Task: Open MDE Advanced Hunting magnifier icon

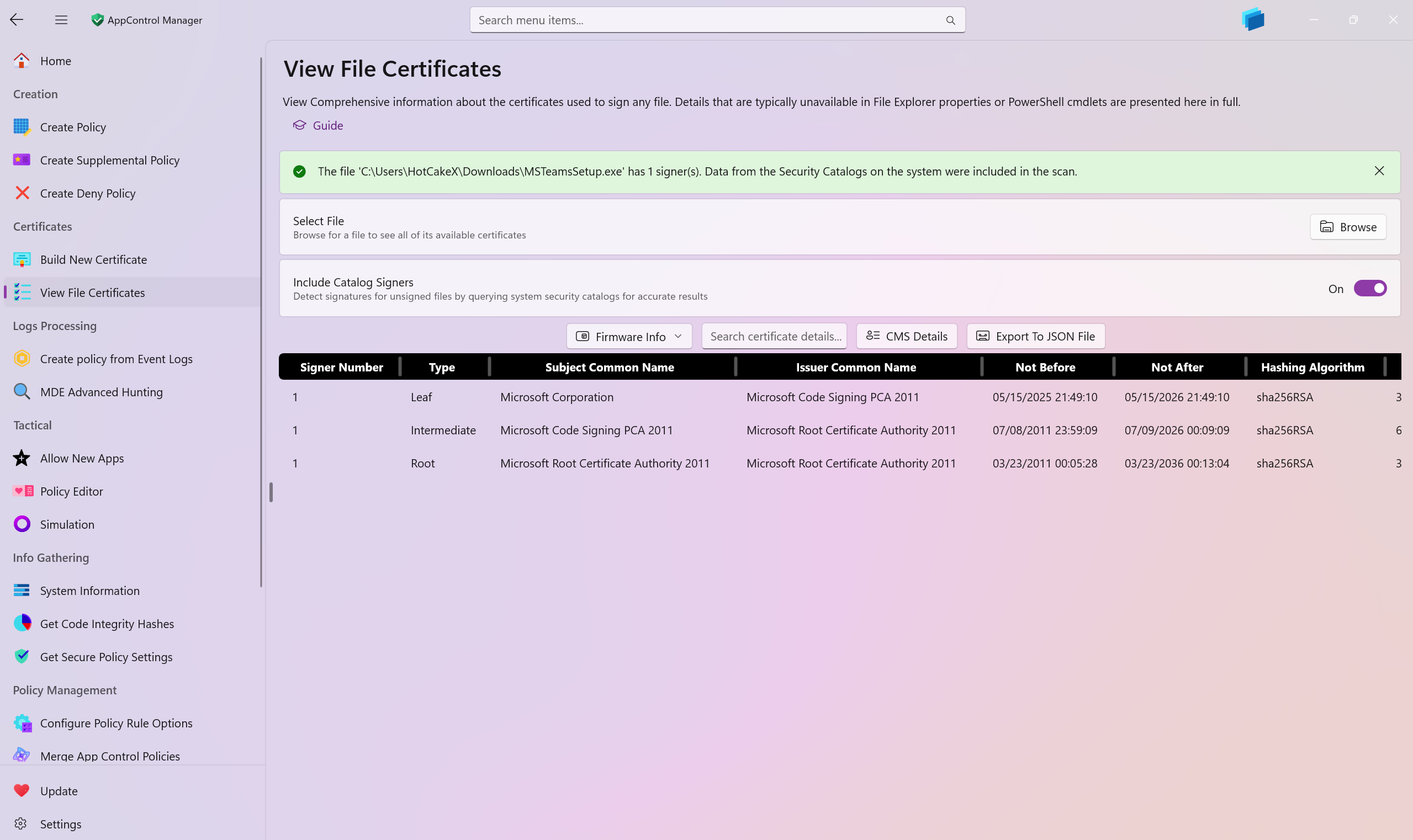Action: point(22,392)
